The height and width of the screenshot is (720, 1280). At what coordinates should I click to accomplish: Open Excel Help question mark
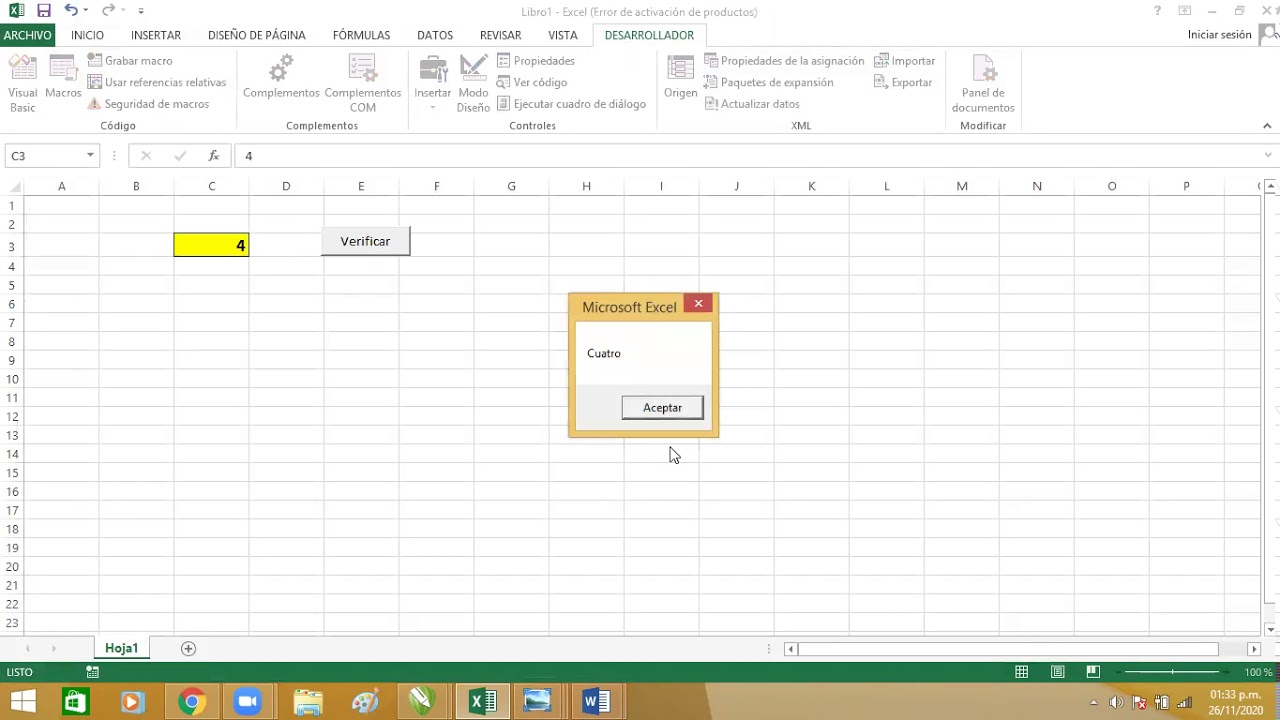pos(1157,11)
